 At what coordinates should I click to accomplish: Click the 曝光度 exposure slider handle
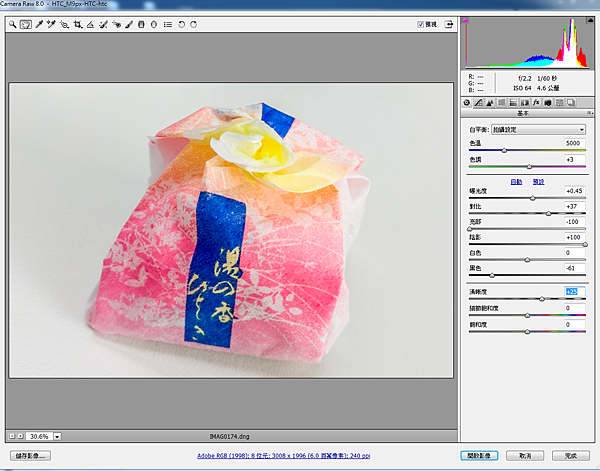(533, 198)
